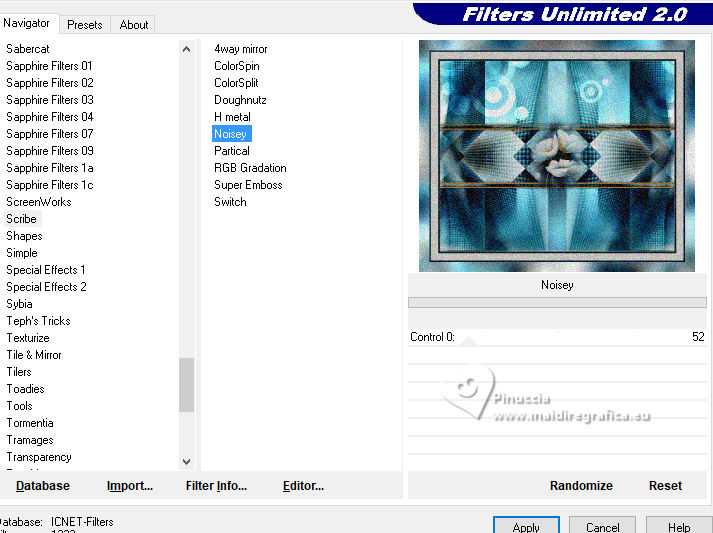Select Sapphire Filters 09 category
Viewport: 713px width, 533px height.
pyautogui.click(x=50, y=151)
